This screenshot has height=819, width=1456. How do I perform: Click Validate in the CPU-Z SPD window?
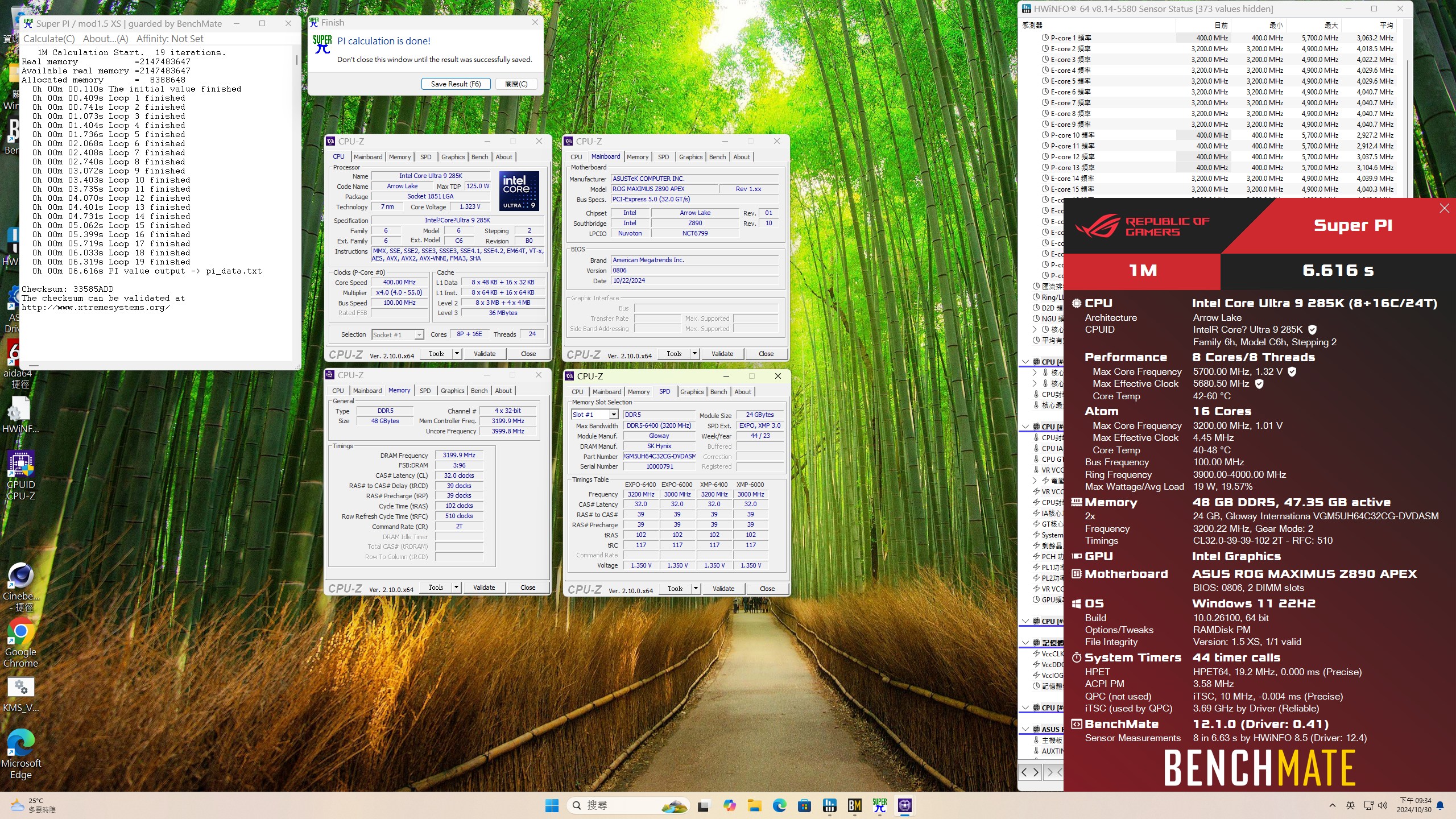(723, 589)
